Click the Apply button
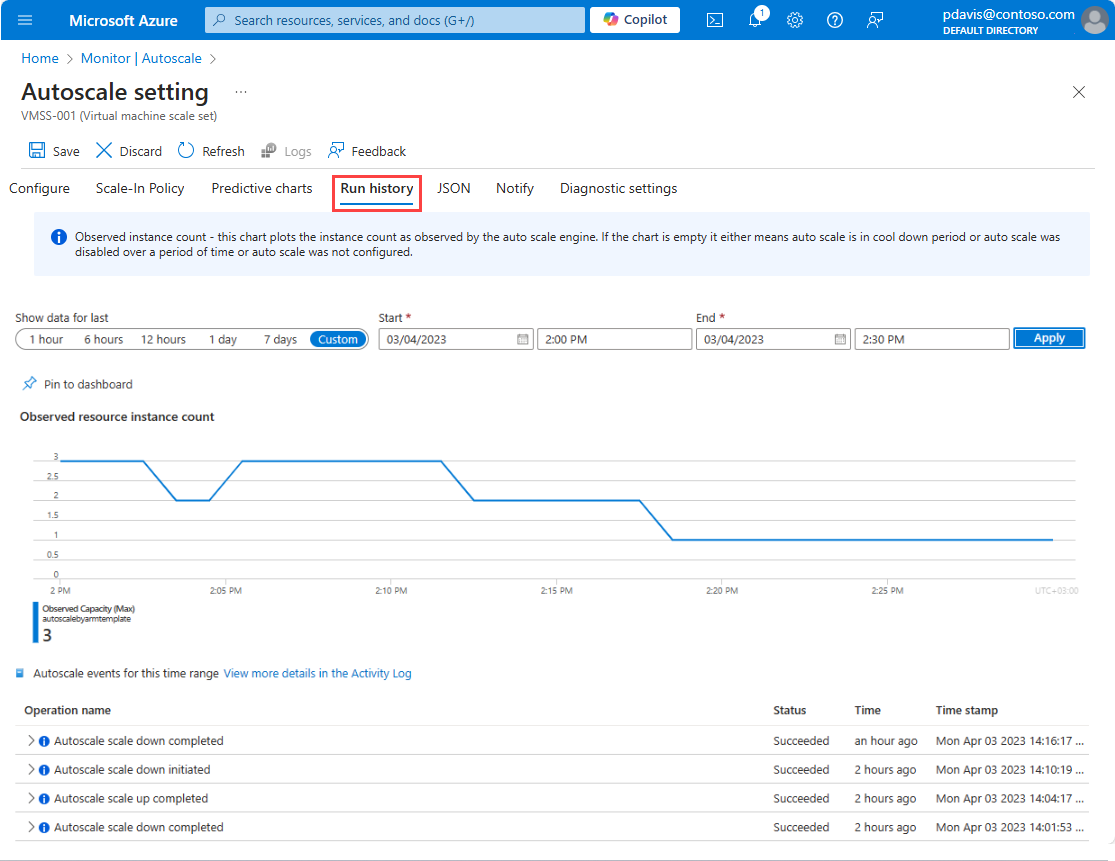The width and height of the screenshot is (1115, 861). [x=1048, y=338]
